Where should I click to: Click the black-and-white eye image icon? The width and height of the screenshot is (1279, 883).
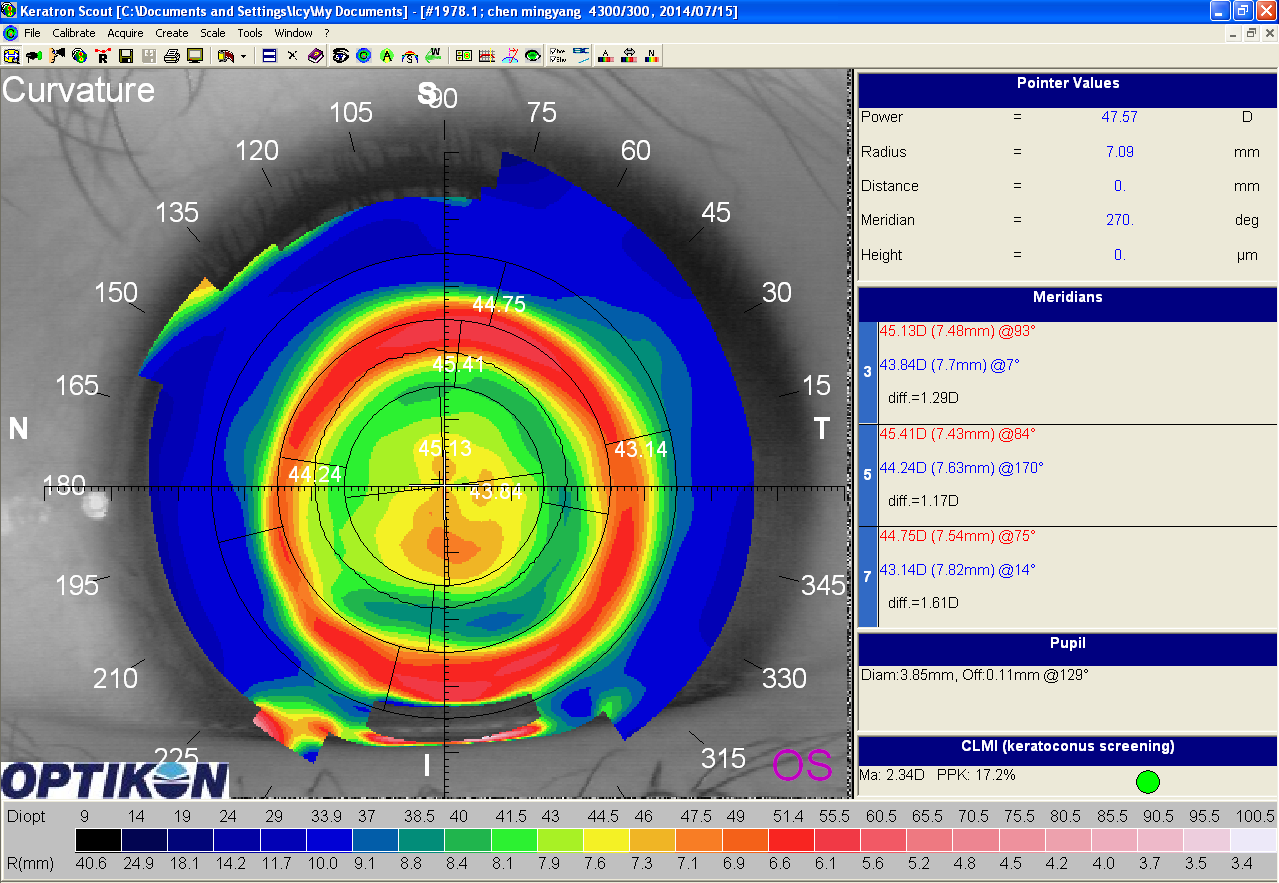click(341, 55)
